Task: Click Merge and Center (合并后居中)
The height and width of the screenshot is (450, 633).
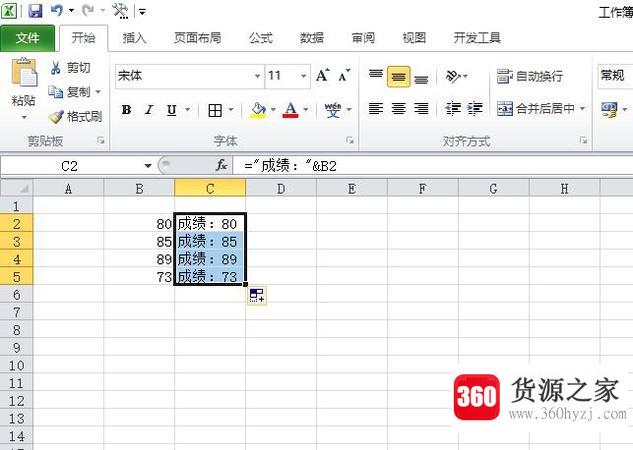Action: coord(535,109)
